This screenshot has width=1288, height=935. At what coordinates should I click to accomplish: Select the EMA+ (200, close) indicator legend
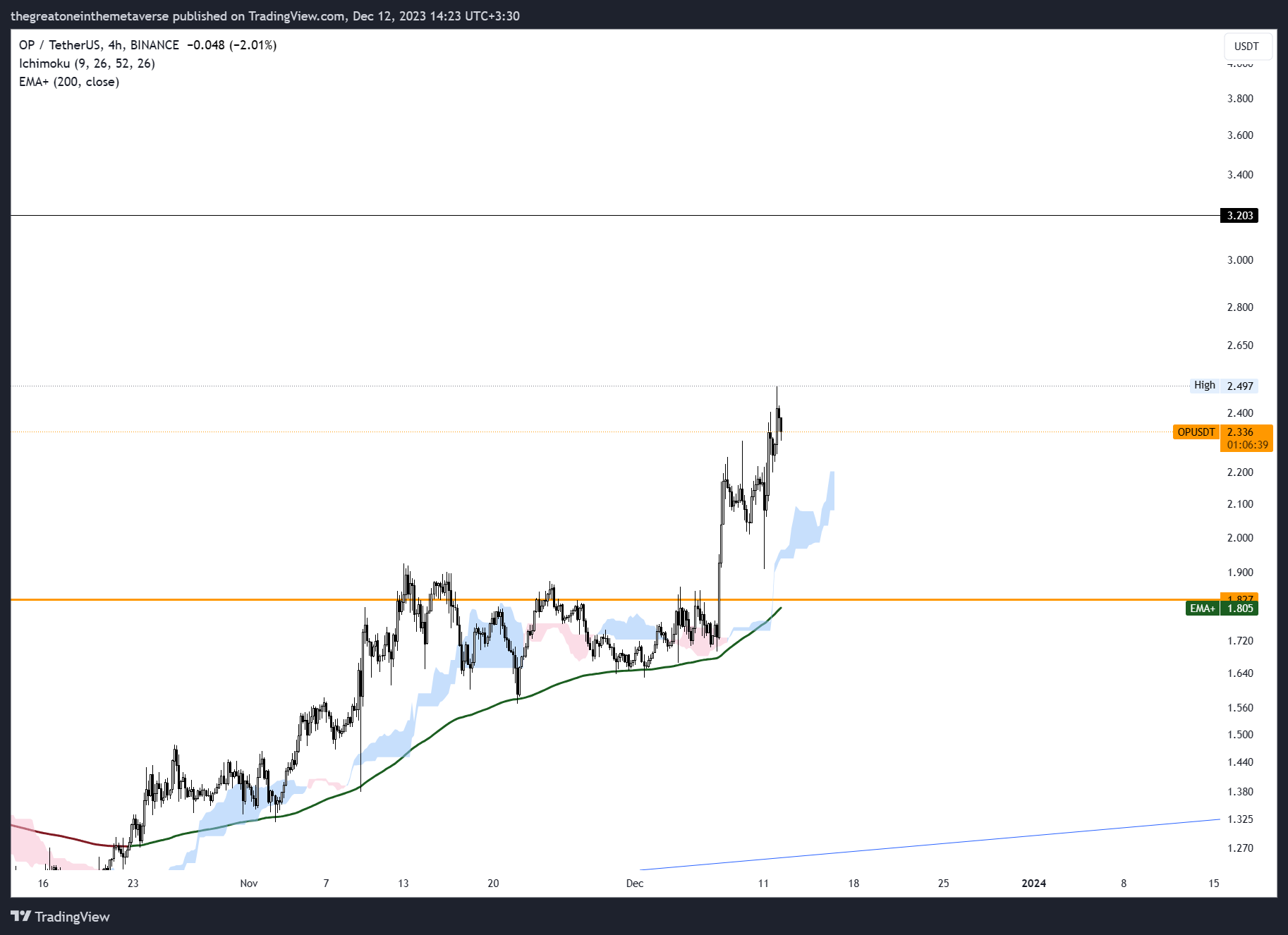click(x=69, y=82)
